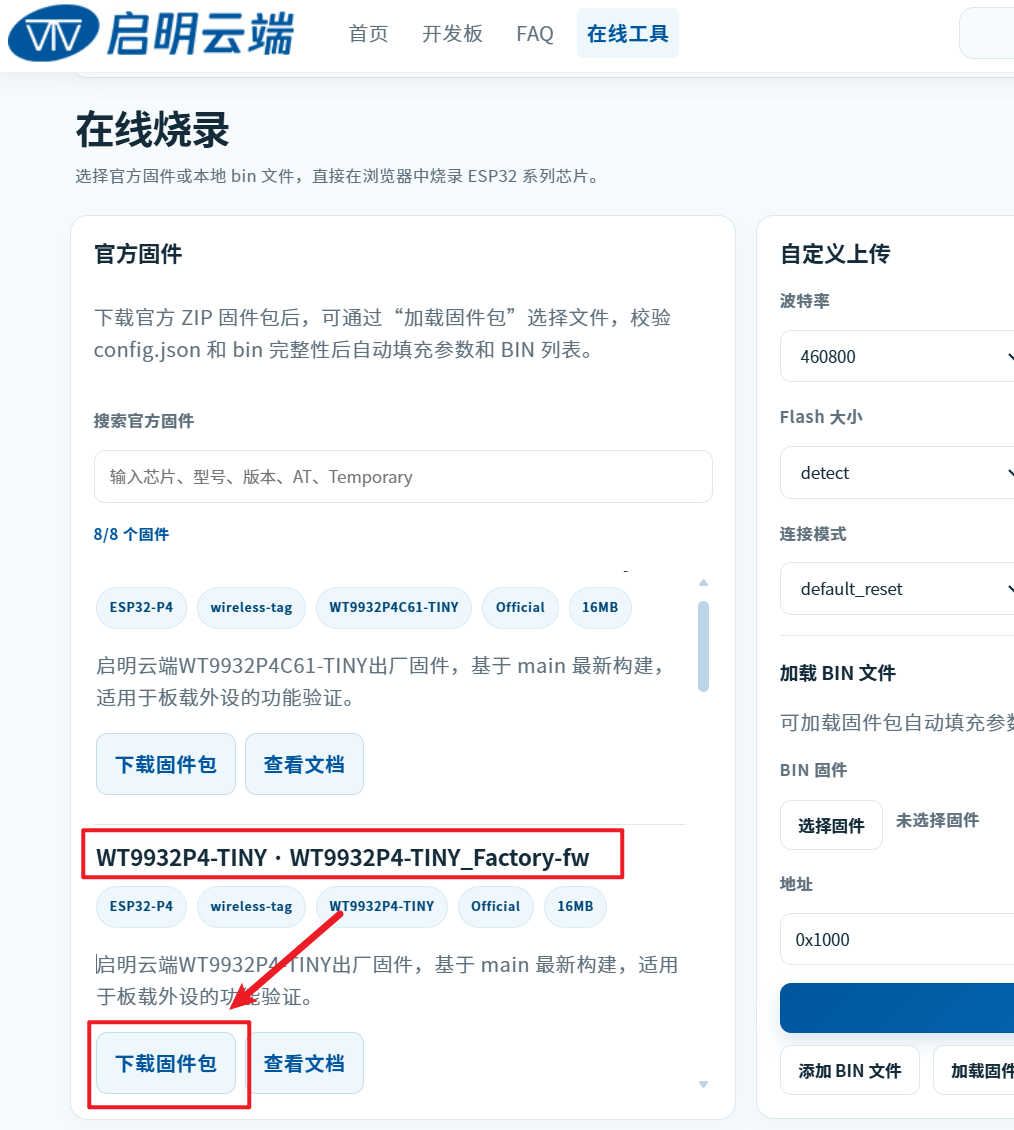Click the ESP32-P4 tag under WT9932P4C61-TINY
This screenshot has height=1130, width=1014.
pos(141,608)
